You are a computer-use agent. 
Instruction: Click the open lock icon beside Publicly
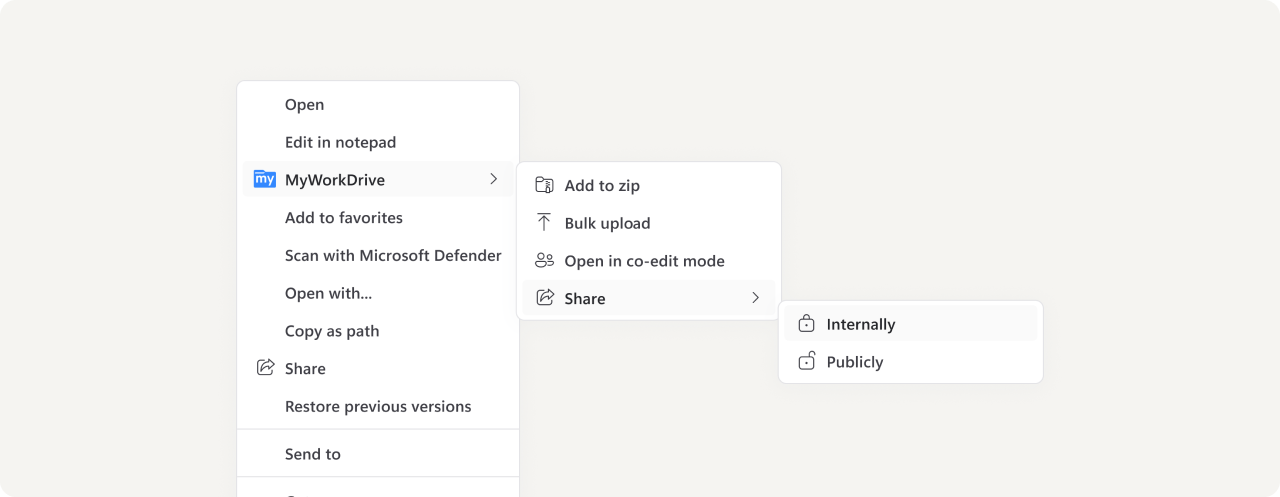coord(806,362)
